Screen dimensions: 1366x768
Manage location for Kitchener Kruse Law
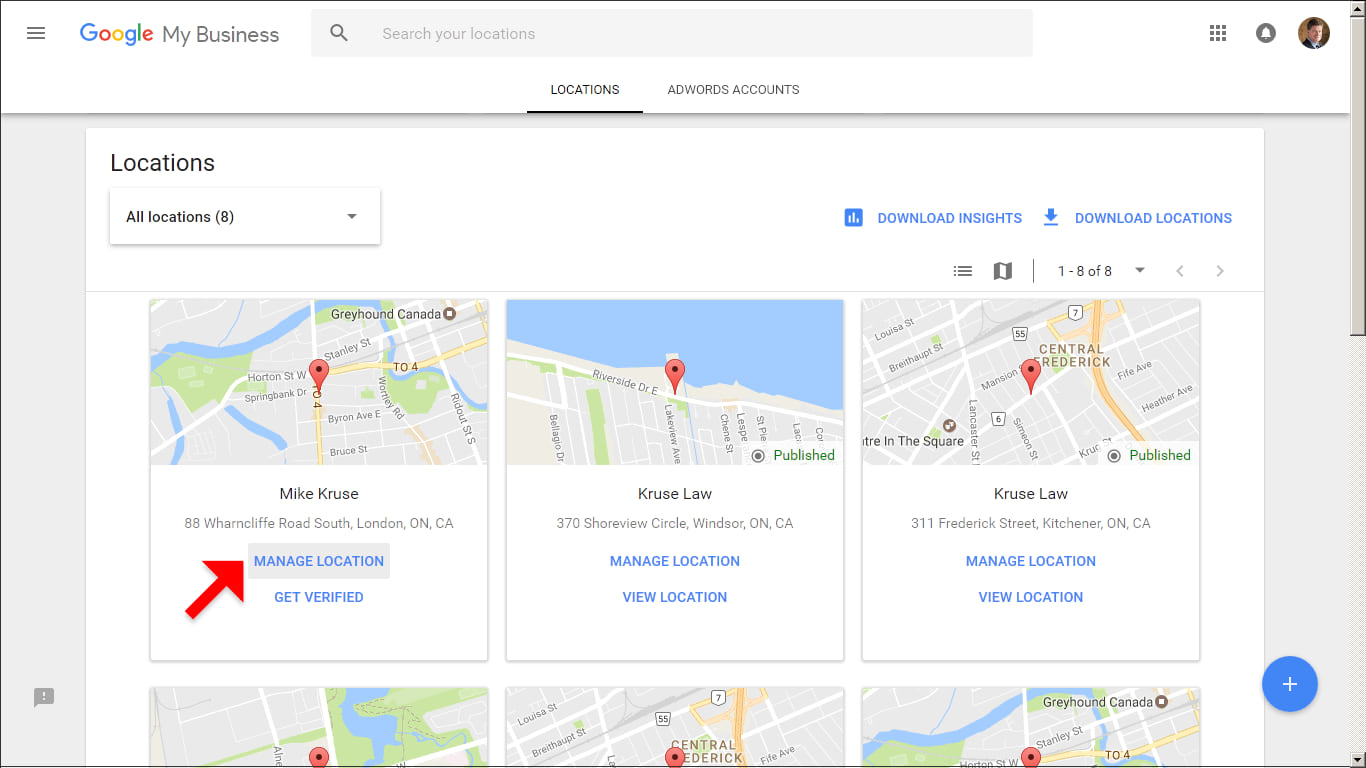click(1031, 561)
